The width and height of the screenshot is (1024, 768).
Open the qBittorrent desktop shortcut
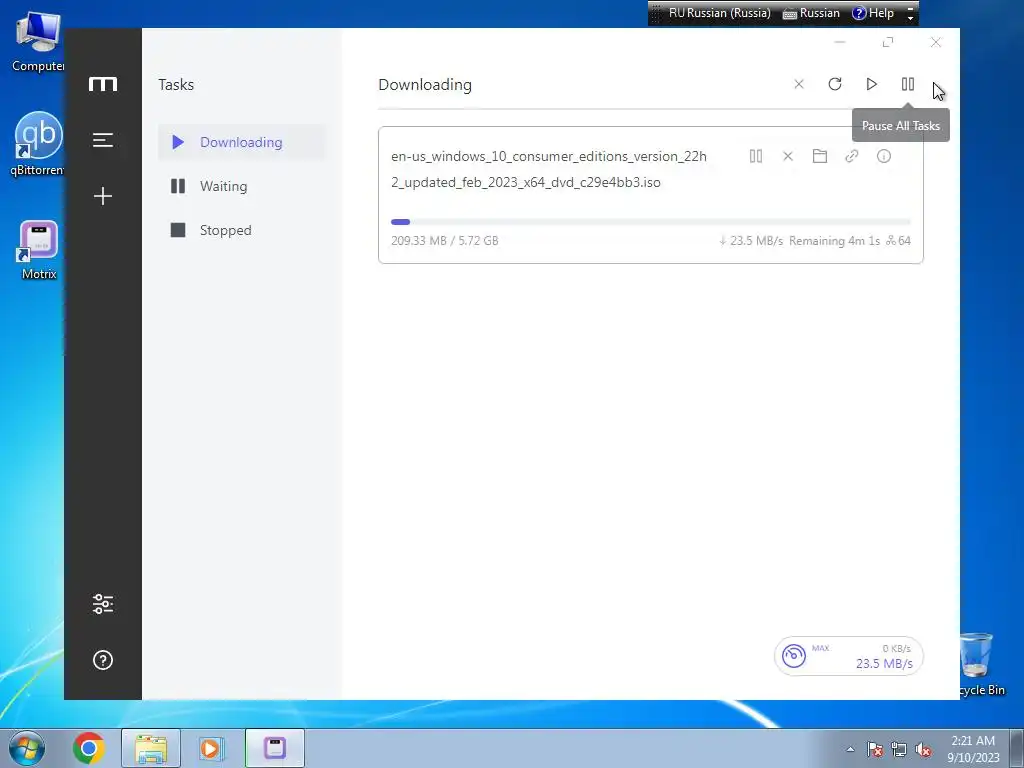[x=38, y=144]
